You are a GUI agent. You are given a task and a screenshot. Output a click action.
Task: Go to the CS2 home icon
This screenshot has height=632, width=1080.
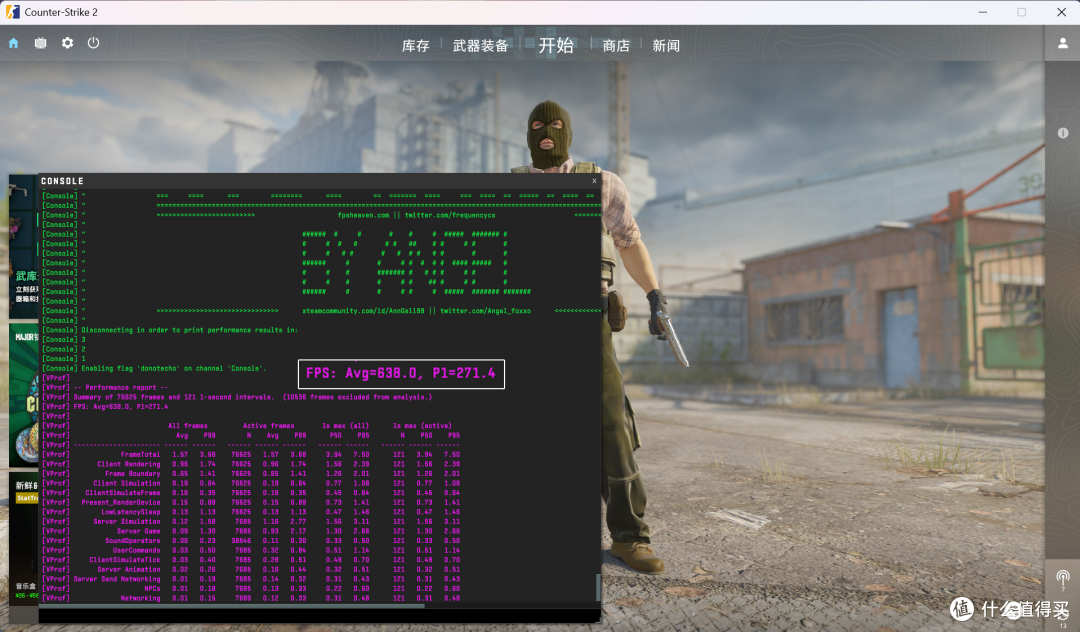(13, 43)
